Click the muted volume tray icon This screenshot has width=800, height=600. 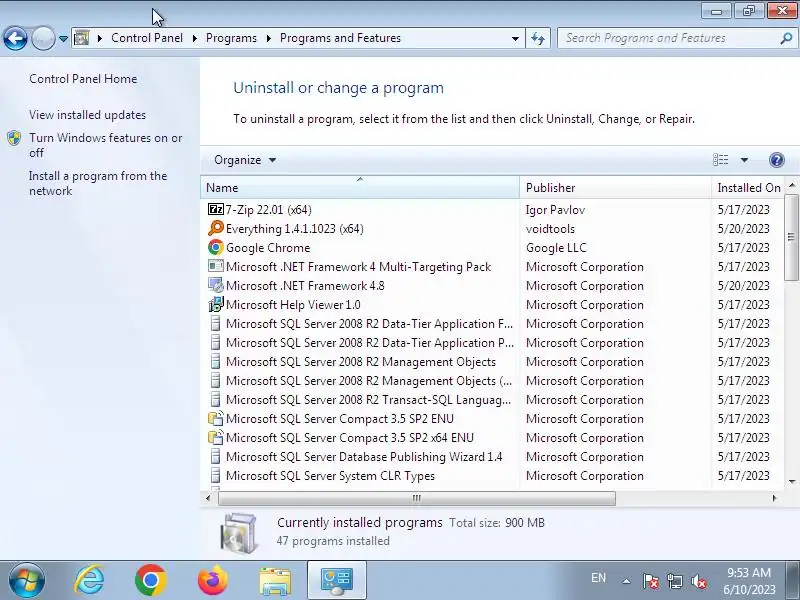pos(699,581)
